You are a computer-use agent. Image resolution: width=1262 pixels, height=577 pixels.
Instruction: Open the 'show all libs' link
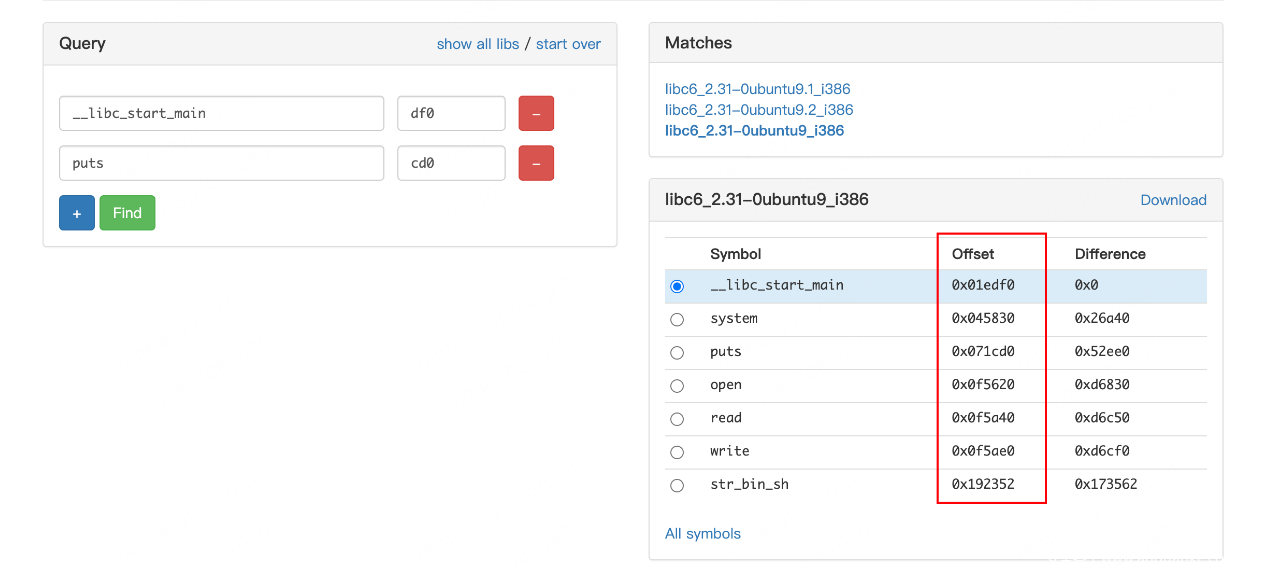(478, 44)
